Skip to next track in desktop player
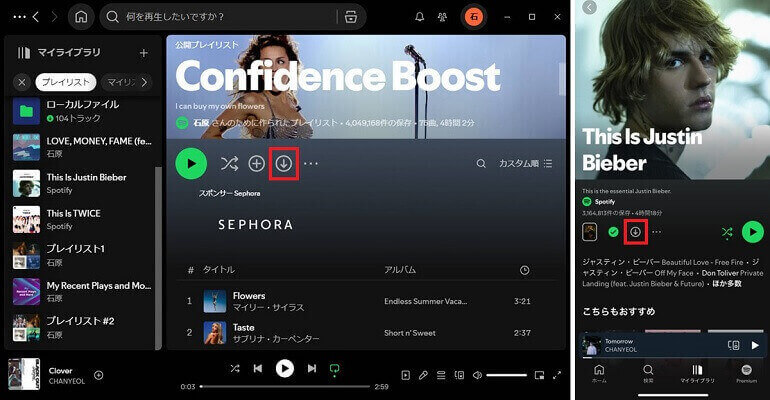This screenshot has height=400, width=770. [x=312, y=368]
